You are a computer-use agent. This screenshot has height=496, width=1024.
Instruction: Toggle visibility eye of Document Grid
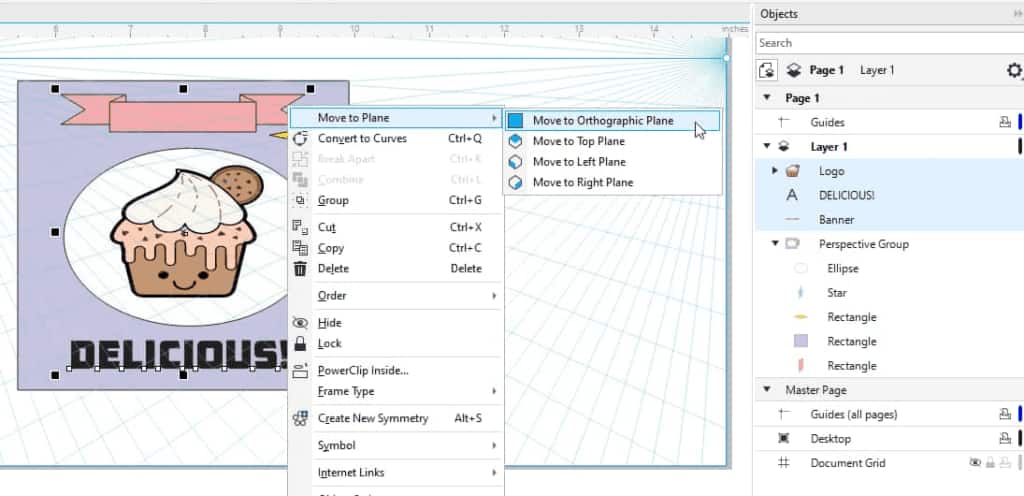click(x=974, y=463)
